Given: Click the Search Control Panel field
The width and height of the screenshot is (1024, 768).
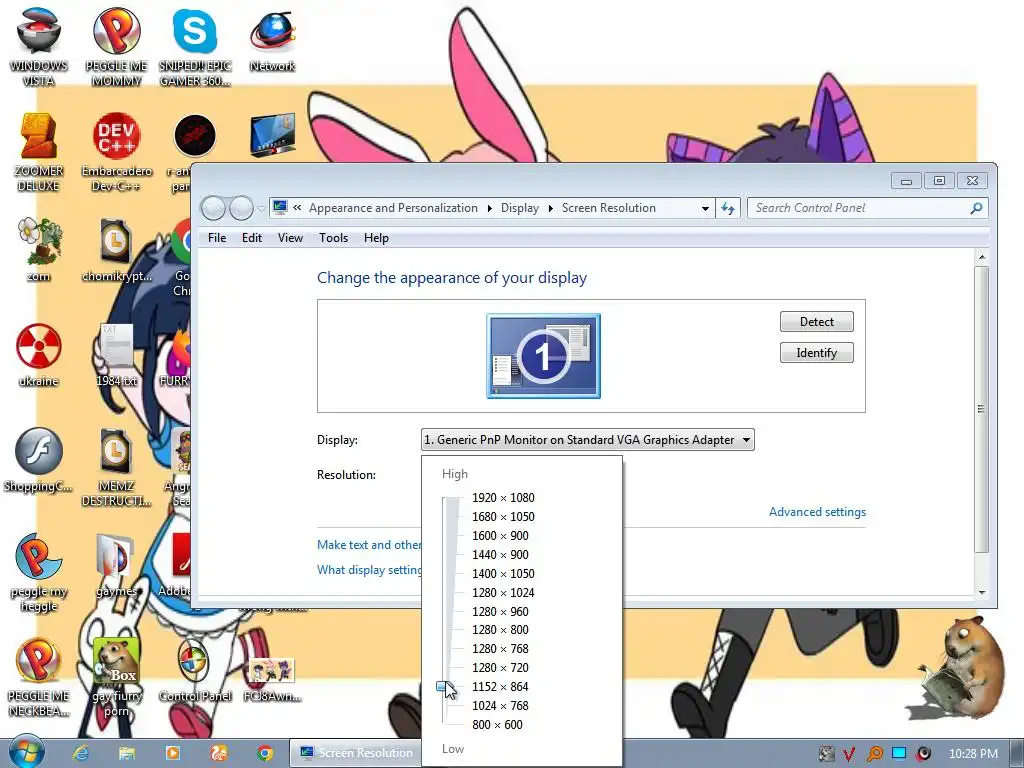Looking at the screenshot, I should (x=867, y=208).
